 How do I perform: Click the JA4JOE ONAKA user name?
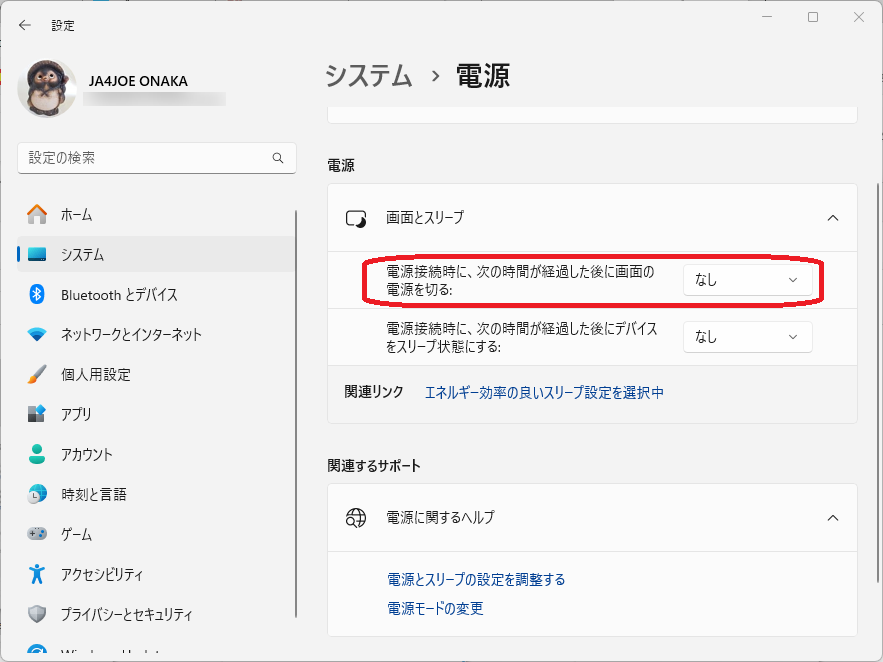click(x=138, y=81)
